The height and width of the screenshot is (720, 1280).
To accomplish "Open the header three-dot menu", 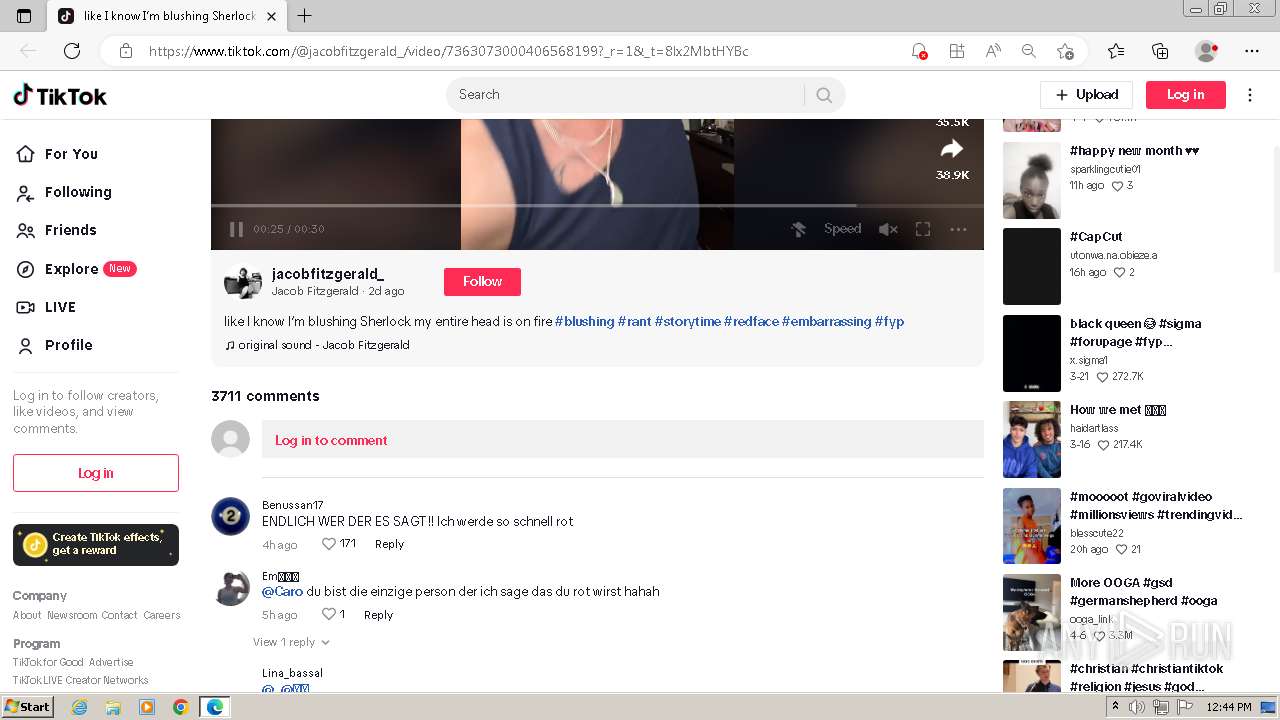I will point(1250,95).
